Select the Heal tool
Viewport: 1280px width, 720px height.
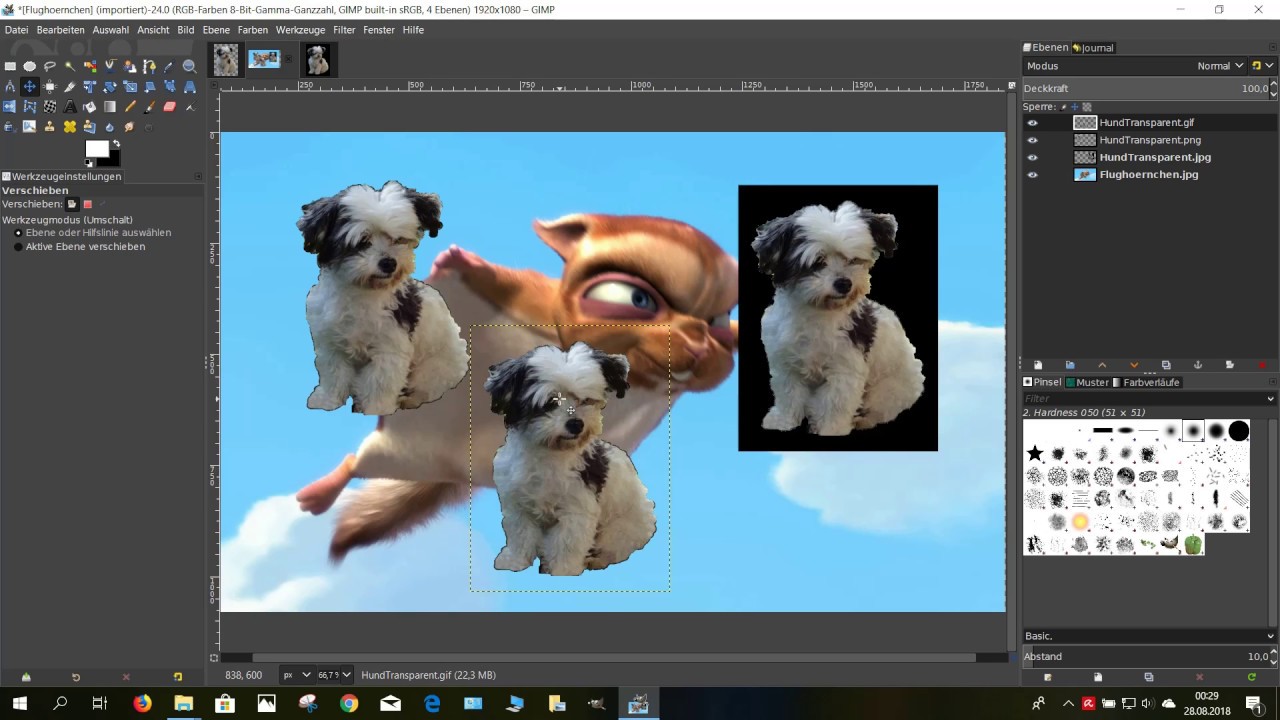[70, 127]
